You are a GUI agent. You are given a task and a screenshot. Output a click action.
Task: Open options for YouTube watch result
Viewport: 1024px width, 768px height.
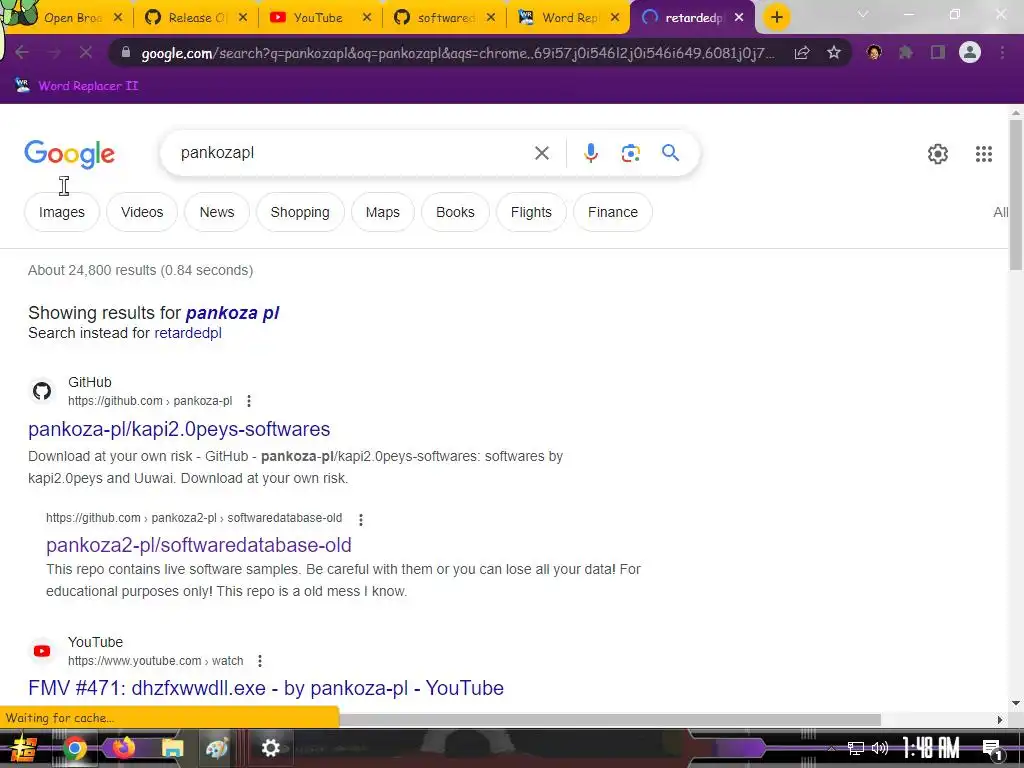coord(260,661)
